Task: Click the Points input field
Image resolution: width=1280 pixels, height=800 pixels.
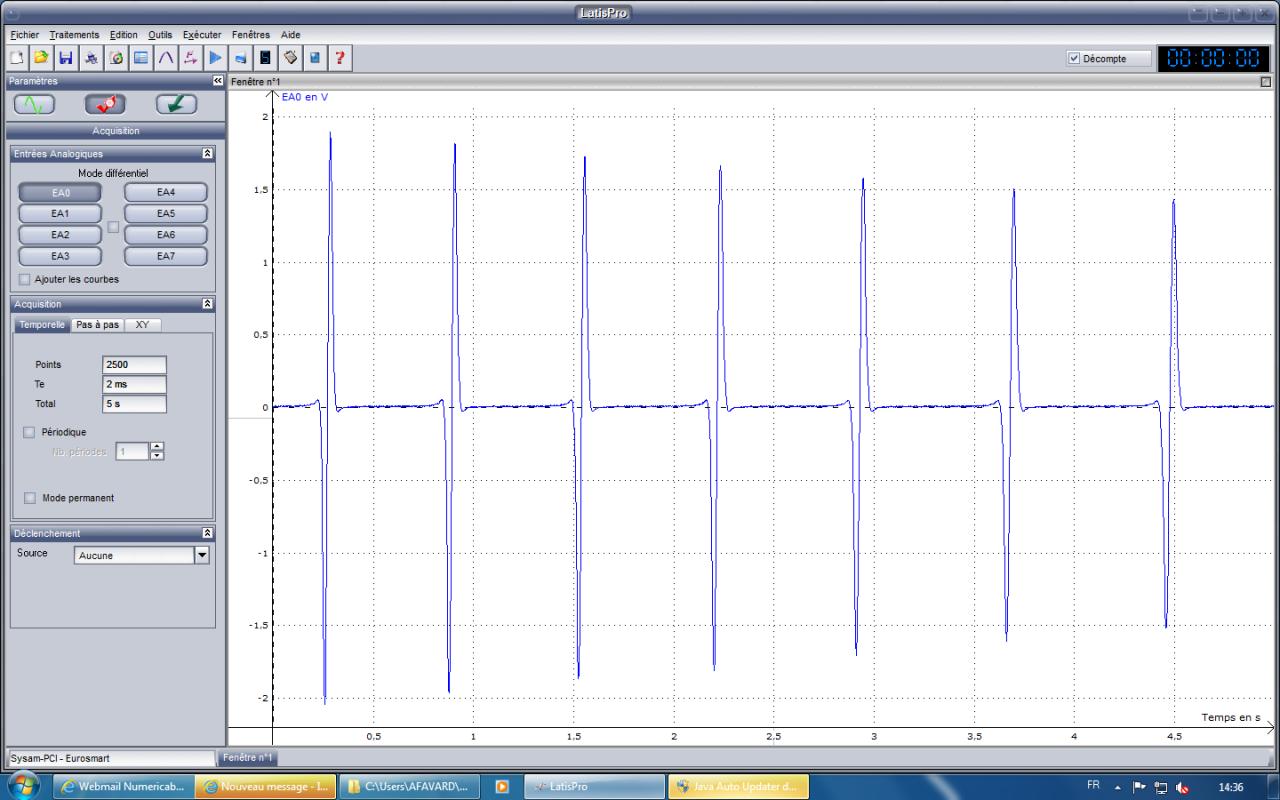Action: (x=134, y=365)
